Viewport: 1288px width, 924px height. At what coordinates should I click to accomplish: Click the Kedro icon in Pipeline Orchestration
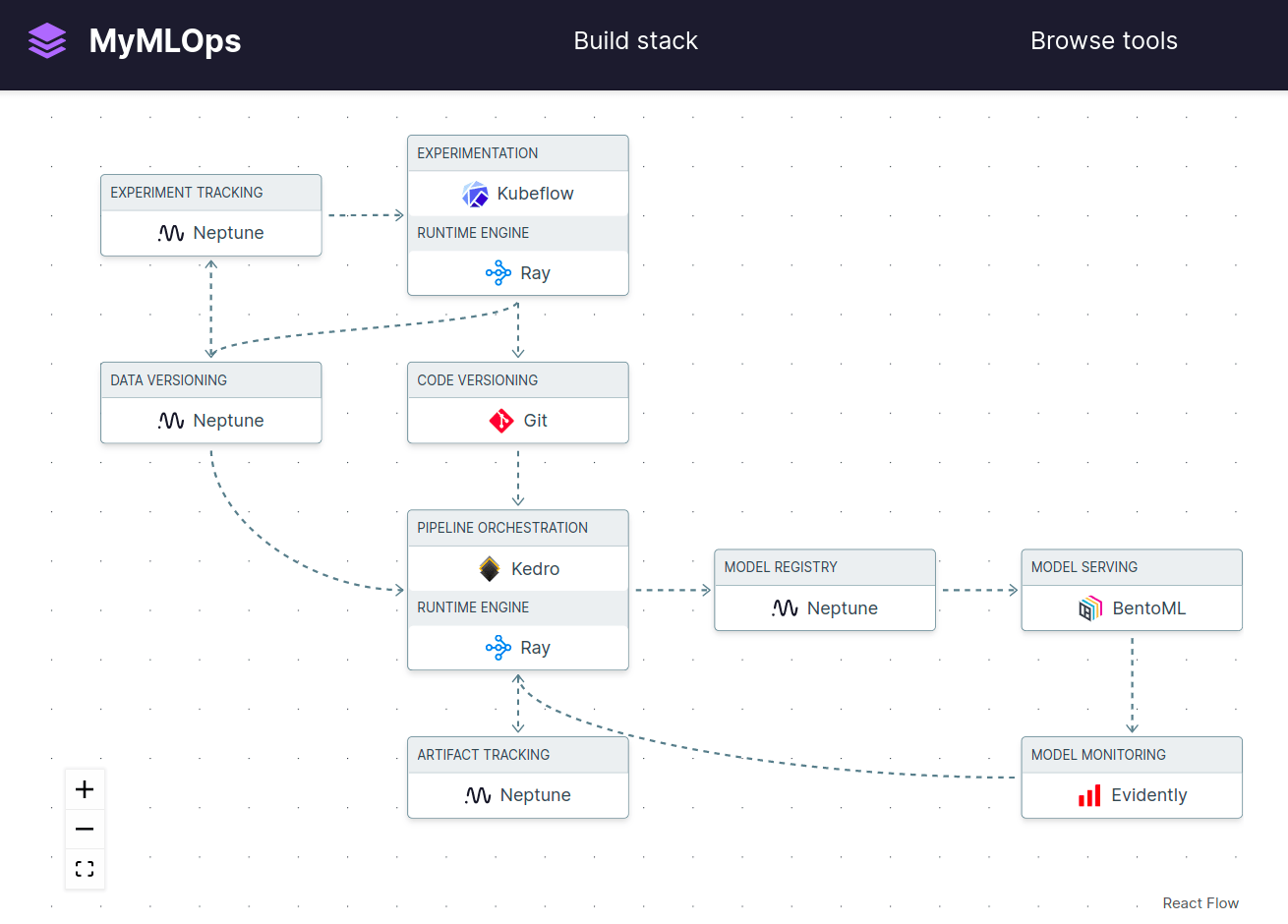490,569
